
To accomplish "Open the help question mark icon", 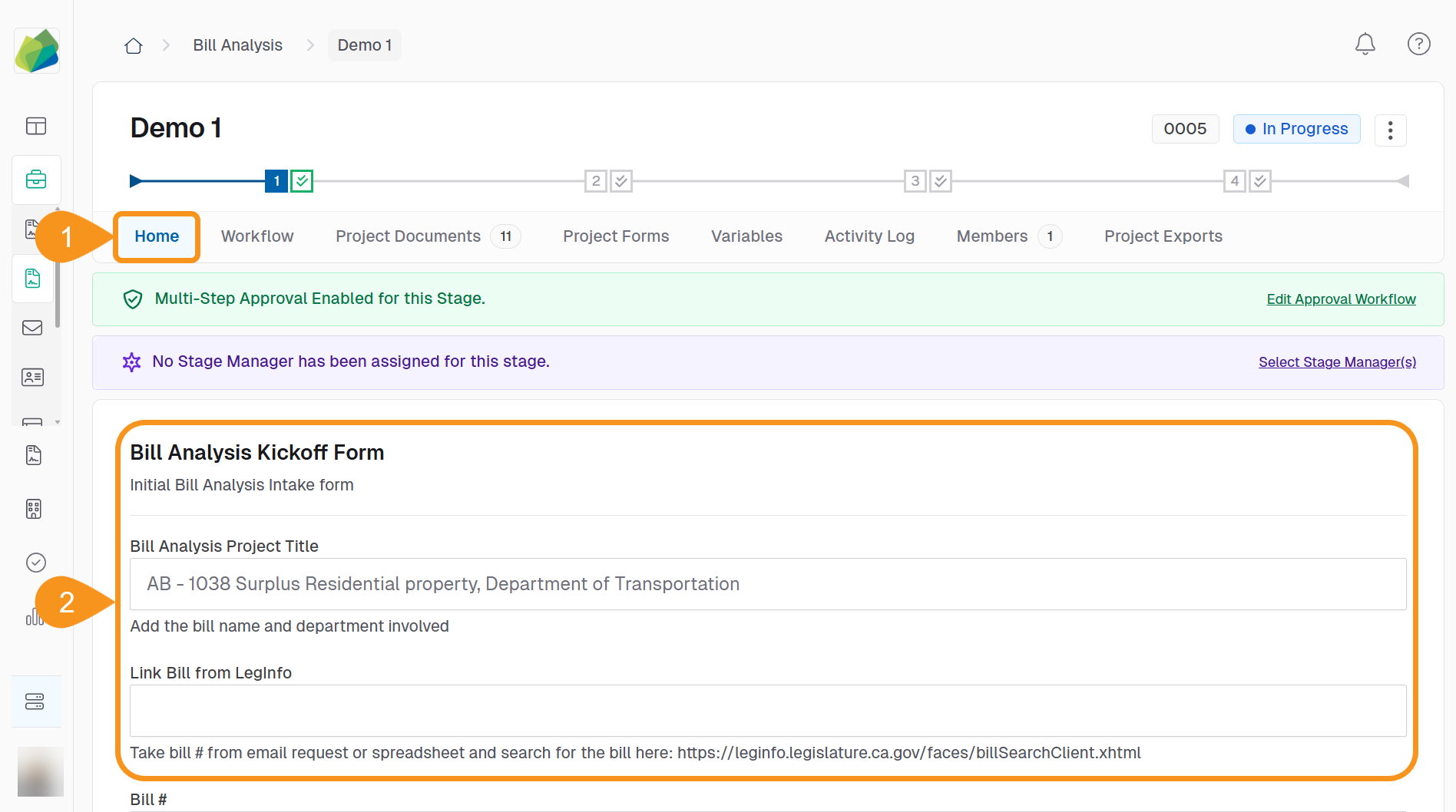I will click(1418, 44).
